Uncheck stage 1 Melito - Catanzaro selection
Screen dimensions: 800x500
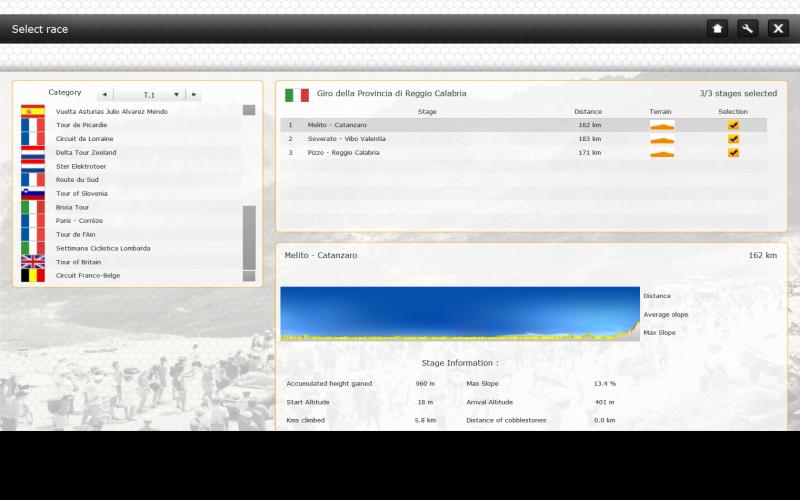(x=733, y=125)
